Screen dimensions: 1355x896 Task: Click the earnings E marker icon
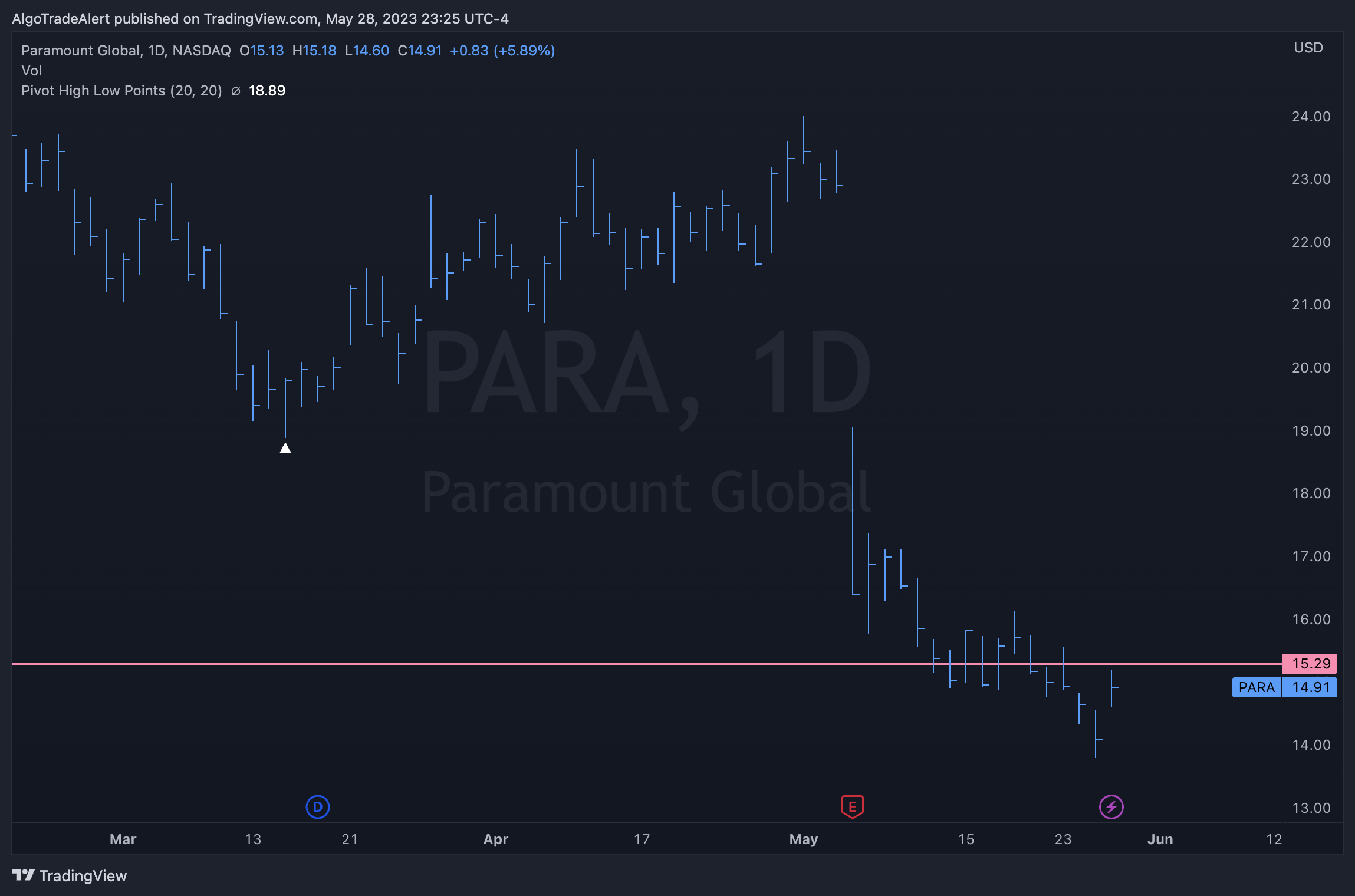point(852,807)
